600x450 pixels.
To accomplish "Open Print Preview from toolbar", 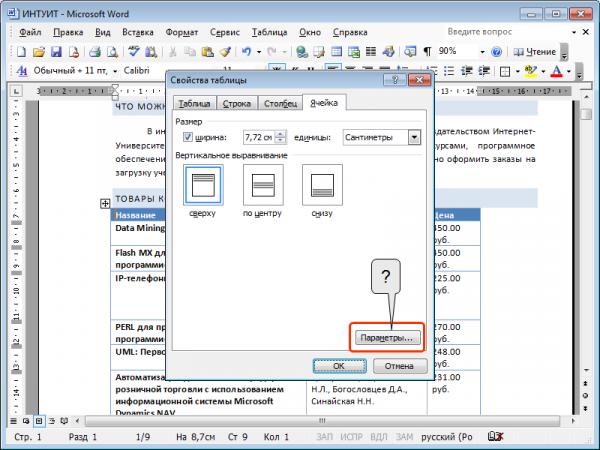I will (112, 52).
